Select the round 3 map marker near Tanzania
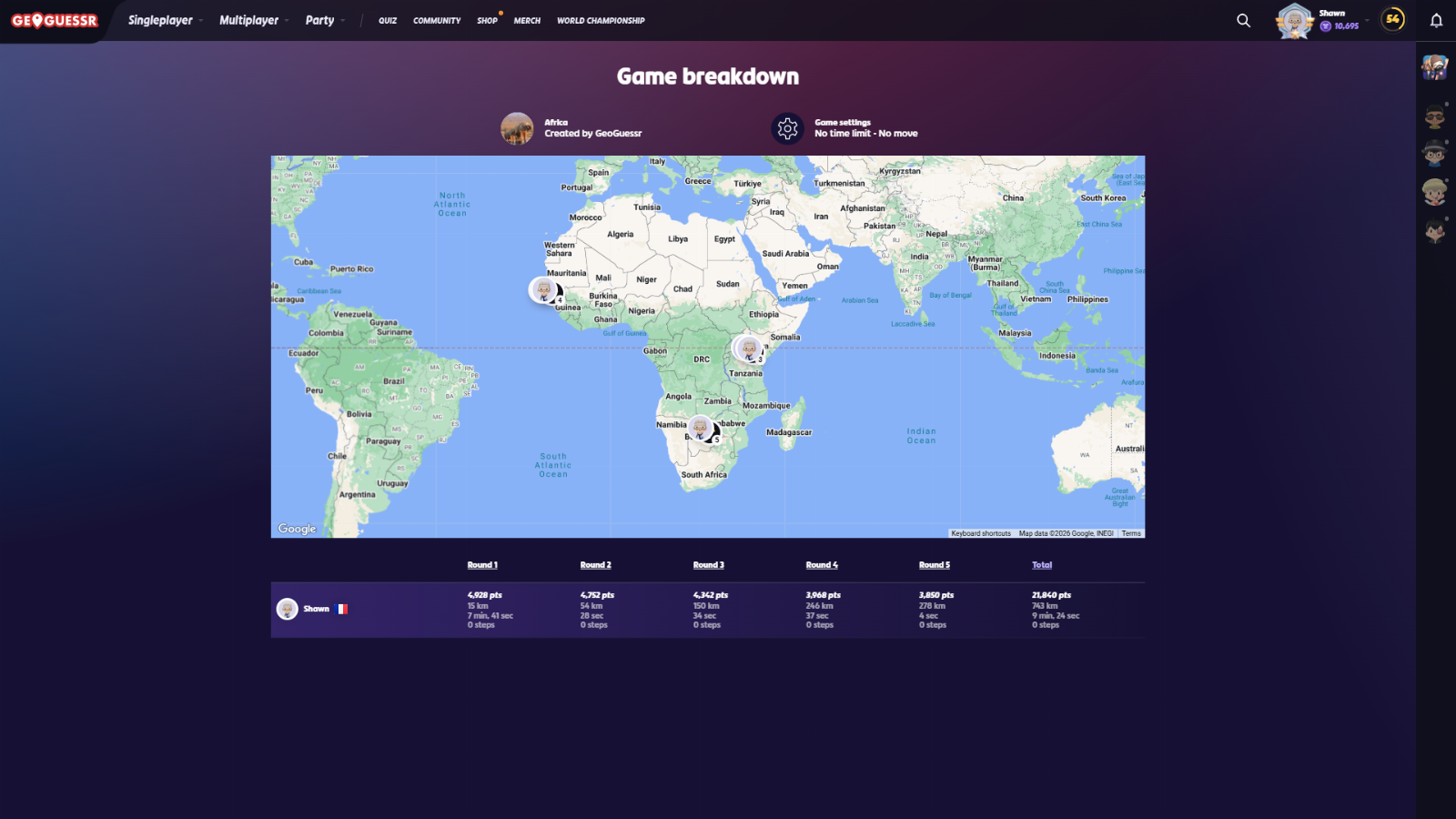Image resolution: width=1456 pixels, height=819 pixels. [x=748, y=348]
